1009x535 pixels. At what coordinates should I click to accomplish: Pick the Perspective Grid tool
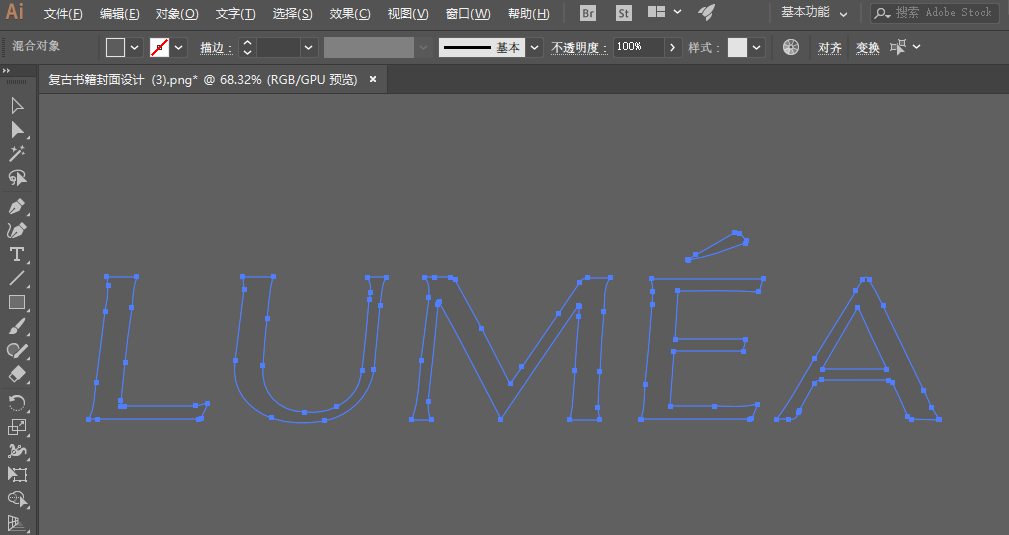[17, 523]
